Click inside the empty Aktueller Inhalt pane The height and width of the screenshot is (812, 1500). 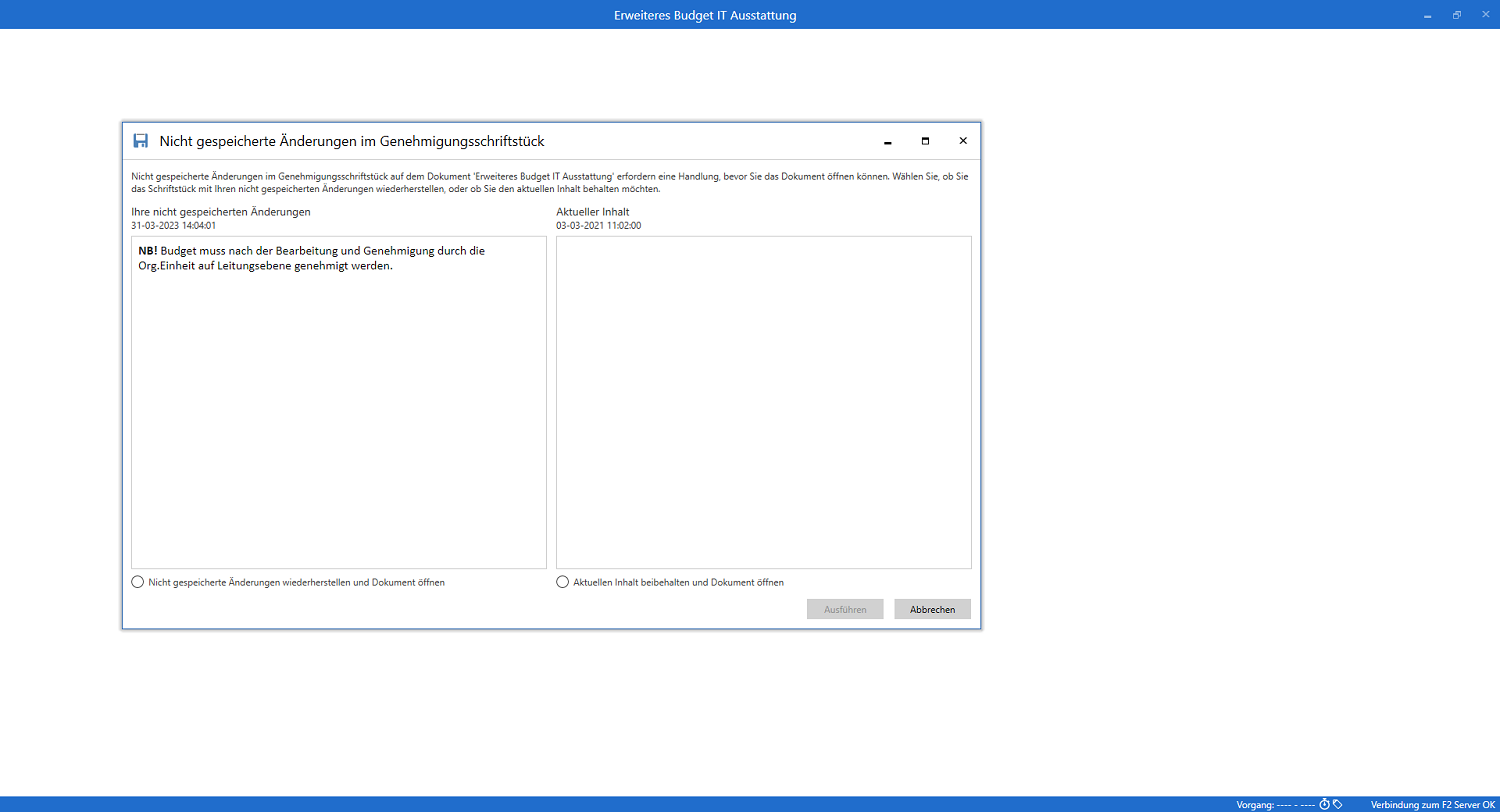pos(763,400)
